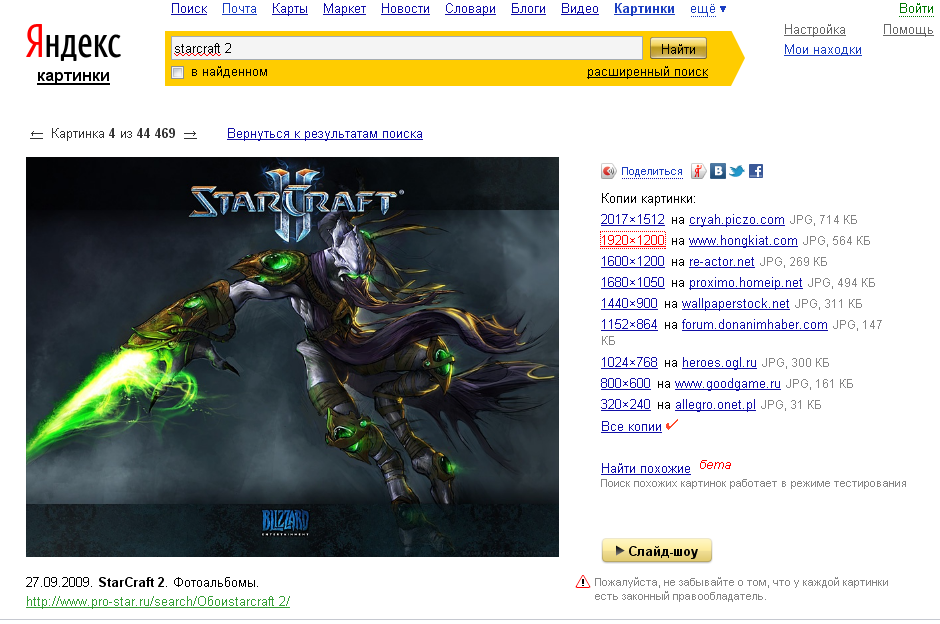The image size is (940, 624).
Task: Share via the VKontakte icon
Action: [x=718, y=171]
